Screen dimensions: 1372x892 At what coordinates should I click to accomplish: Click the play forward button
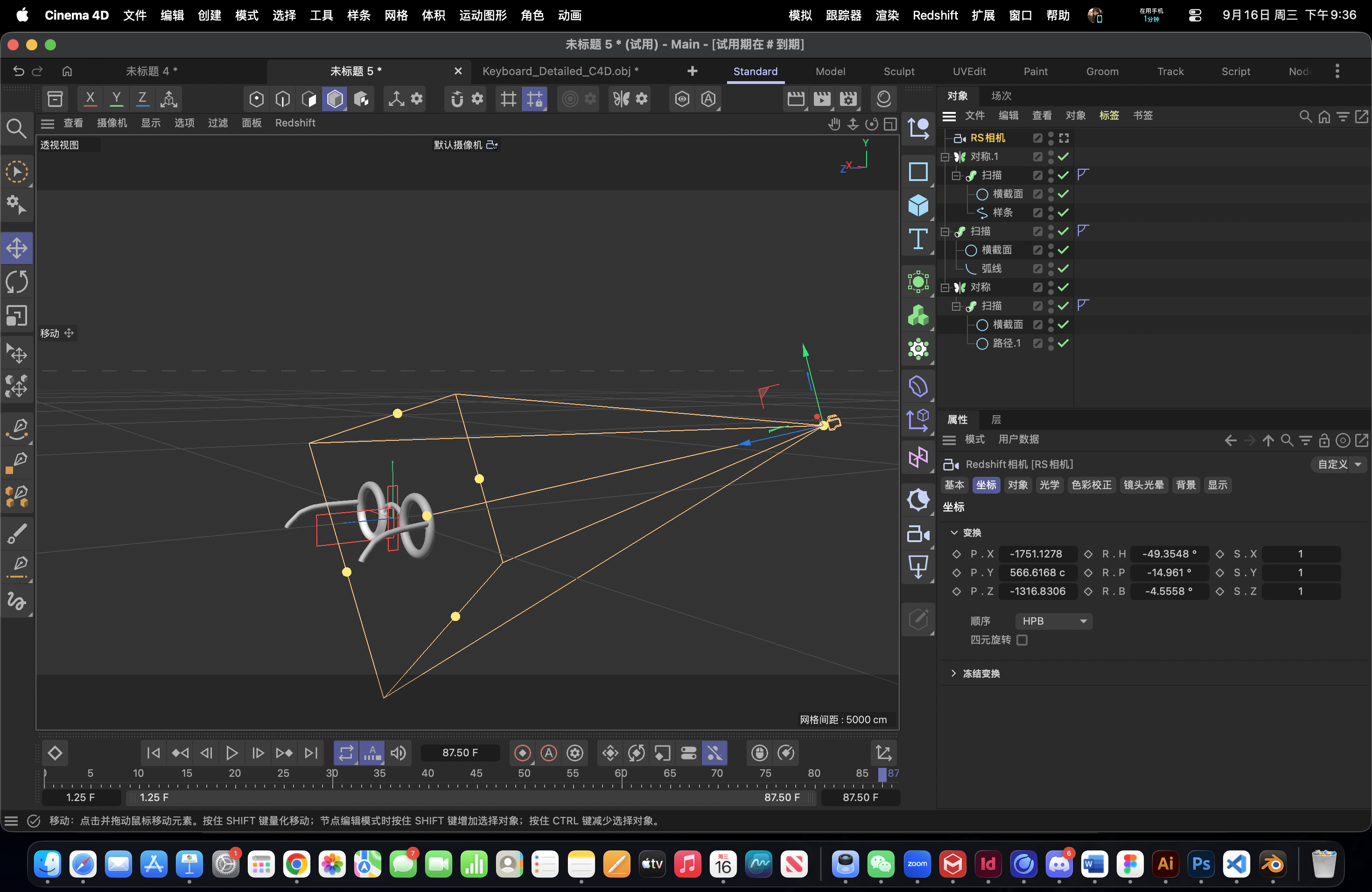(x=232, y=753)
